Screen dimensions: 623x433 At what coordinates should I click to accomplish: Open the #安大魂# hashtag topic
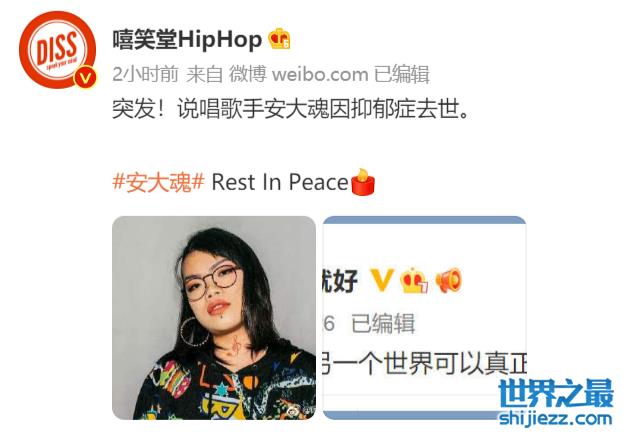tap(159, 182)
